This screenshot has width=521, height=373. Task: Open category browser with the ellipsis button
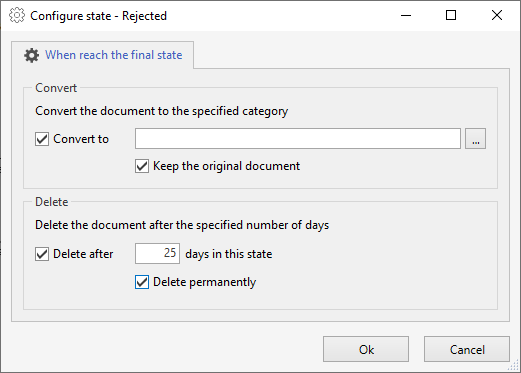pyautogui.click(x=476, y=139)
